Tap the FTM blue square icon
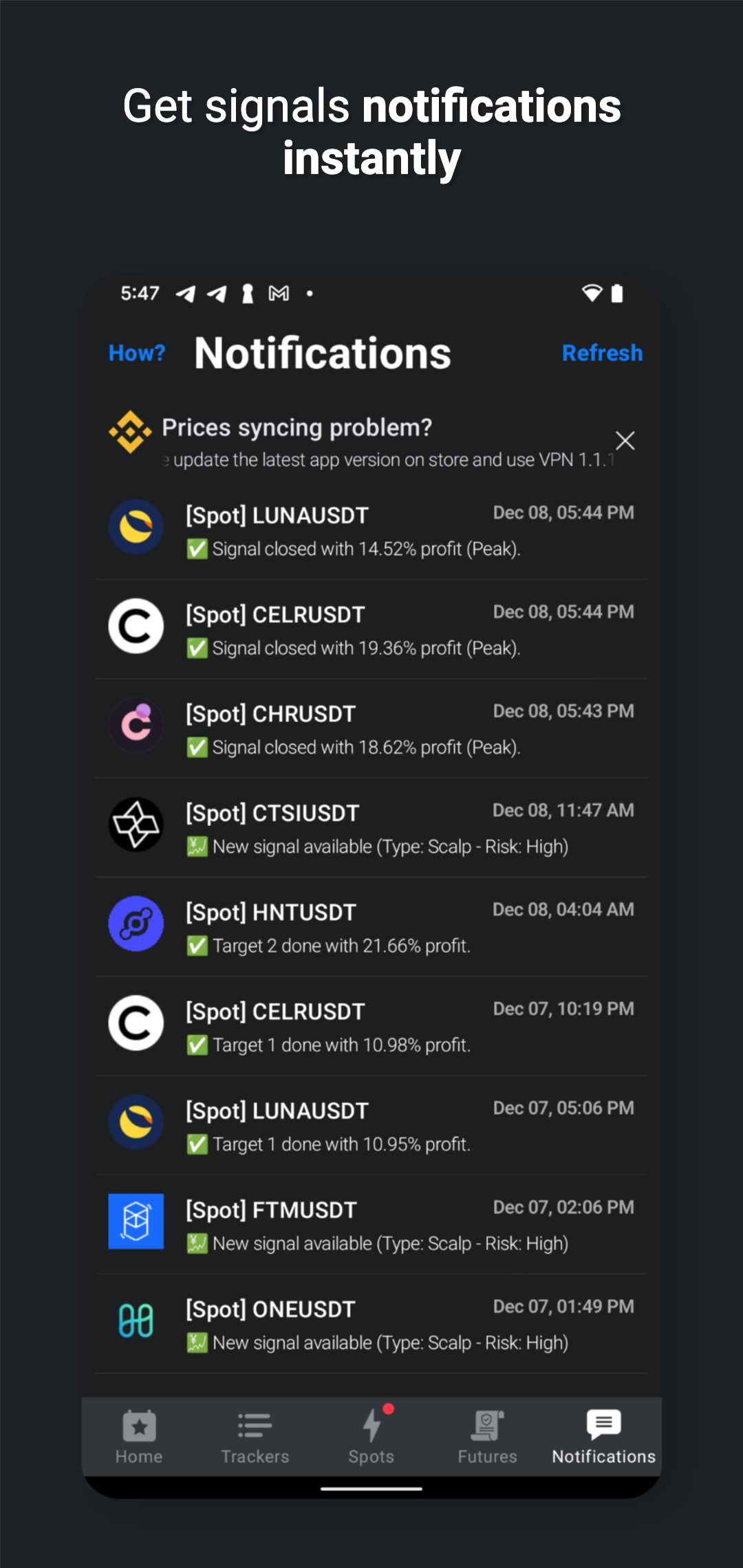 coord(136,1221)
